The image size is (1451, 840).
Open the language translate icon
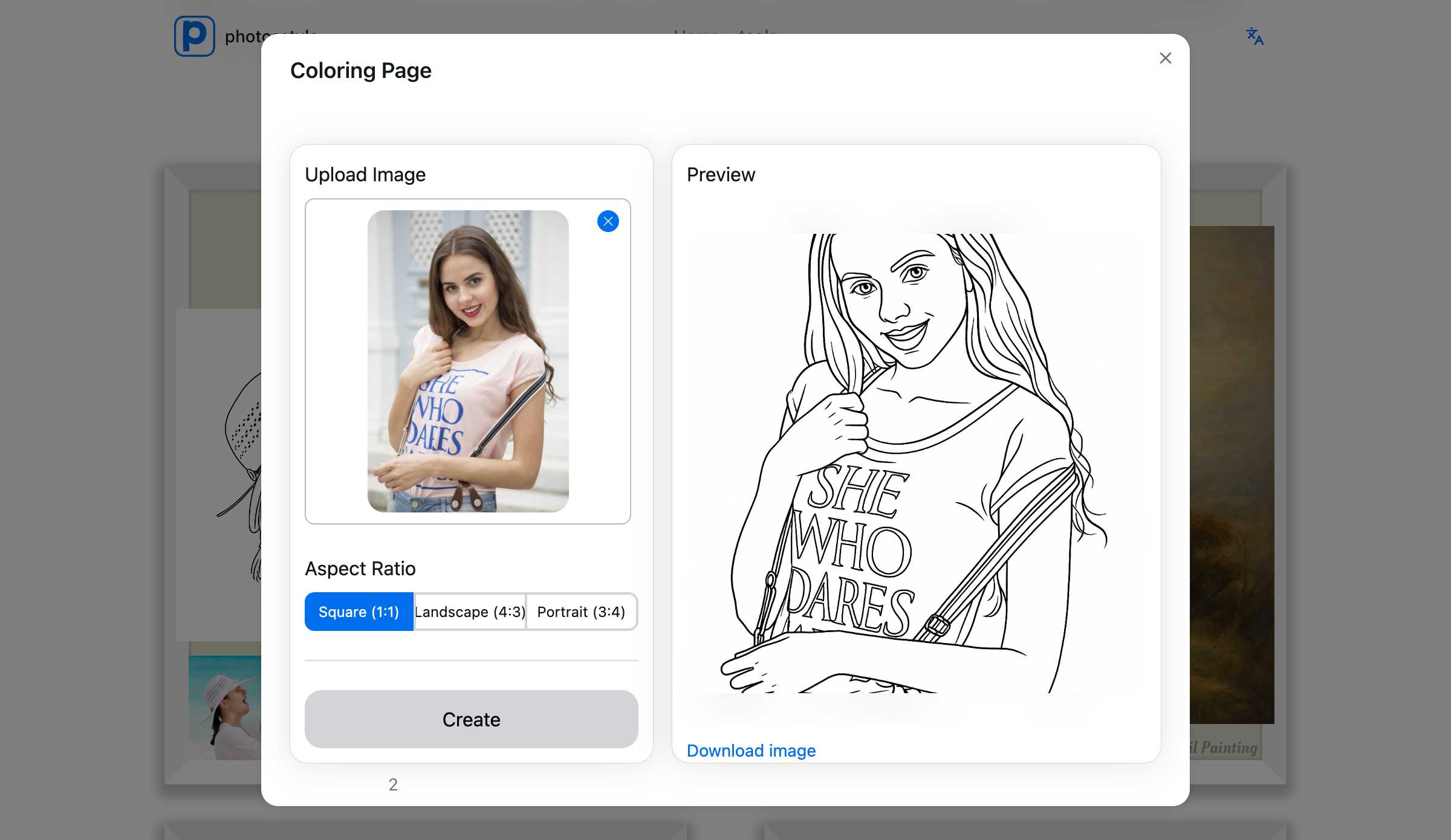pyautogui.click(x=1255, y=36)
